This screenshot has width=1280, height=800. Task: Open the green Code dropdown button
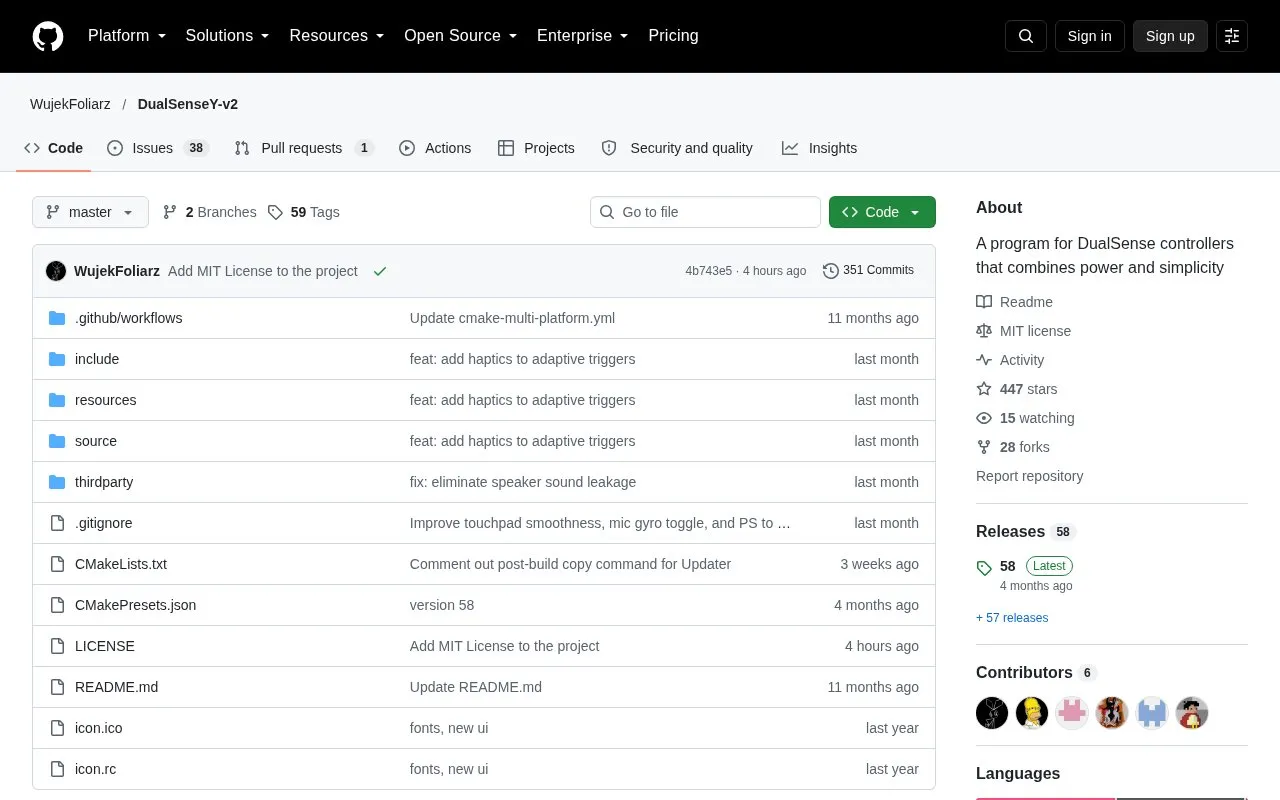point(882,212)
